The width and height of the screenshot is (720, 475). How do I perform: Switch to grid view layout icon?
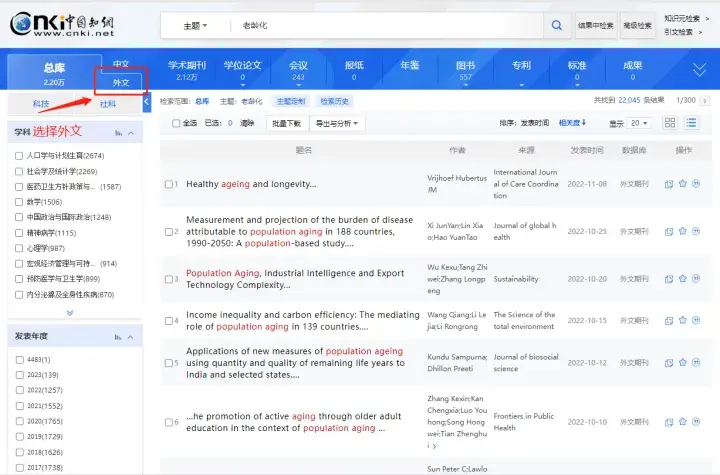pyautogui.click(x=670, y=123)
